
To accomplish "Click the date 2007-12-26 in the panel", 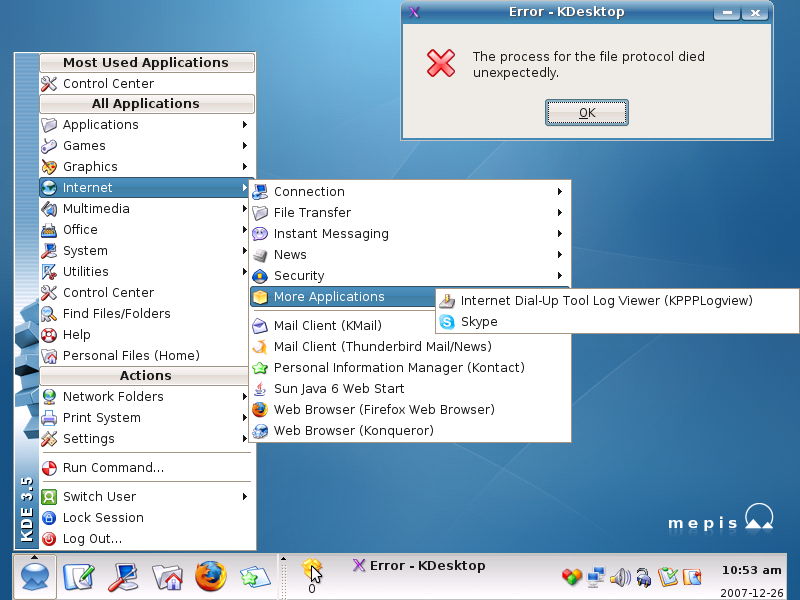I will (752, 593).
